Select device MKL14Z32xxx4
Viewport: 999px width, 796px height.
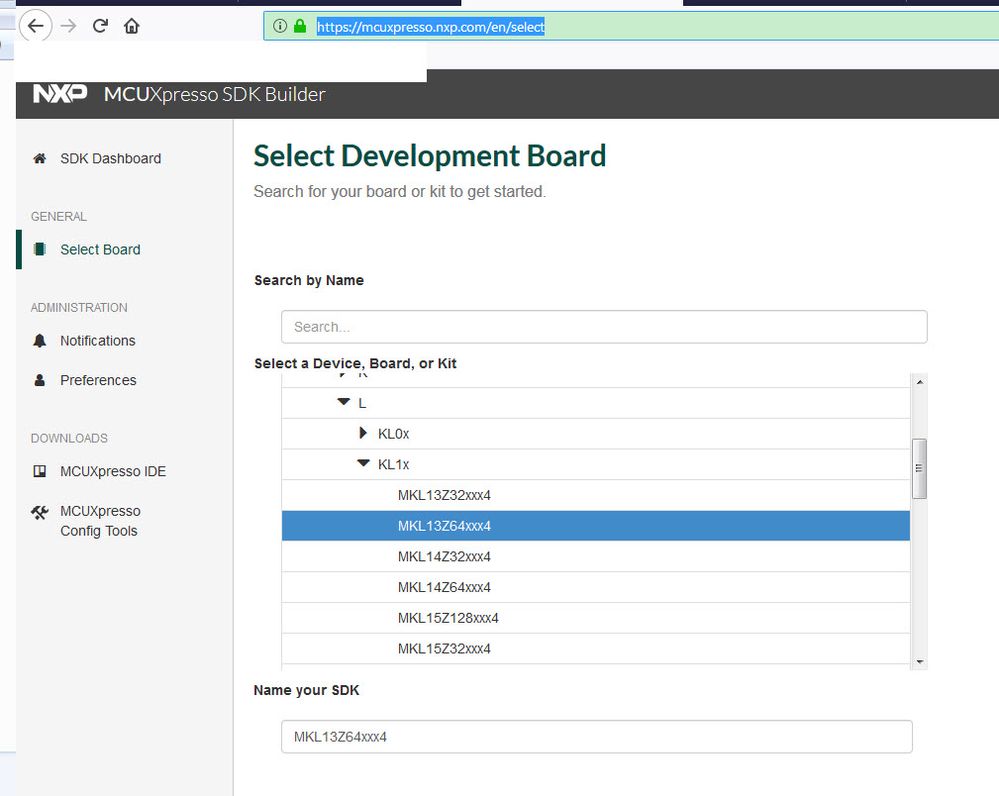pos(596,556)
